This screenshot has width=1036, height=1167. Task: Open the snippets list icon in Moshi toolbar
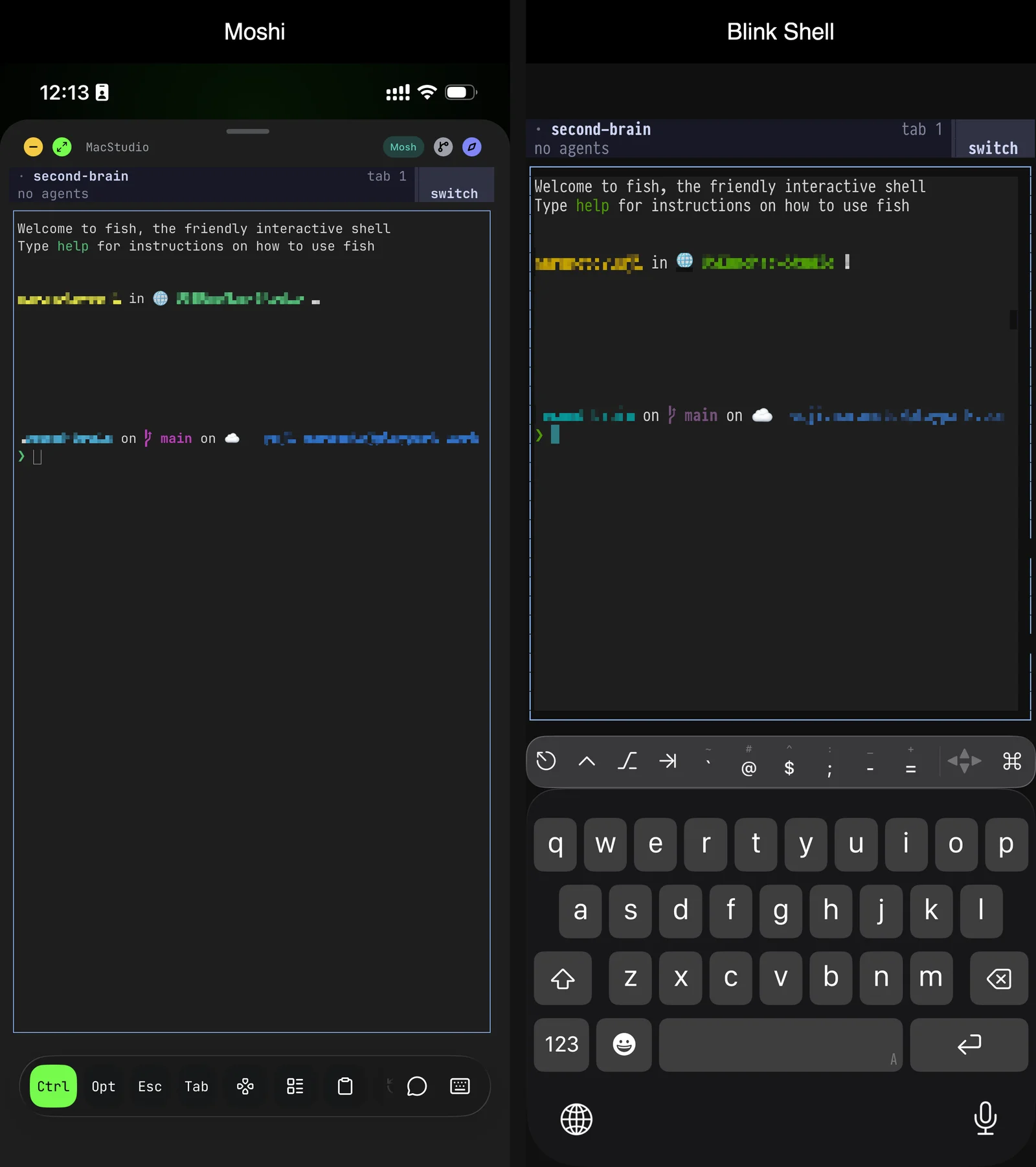(x=295, y=1086)
